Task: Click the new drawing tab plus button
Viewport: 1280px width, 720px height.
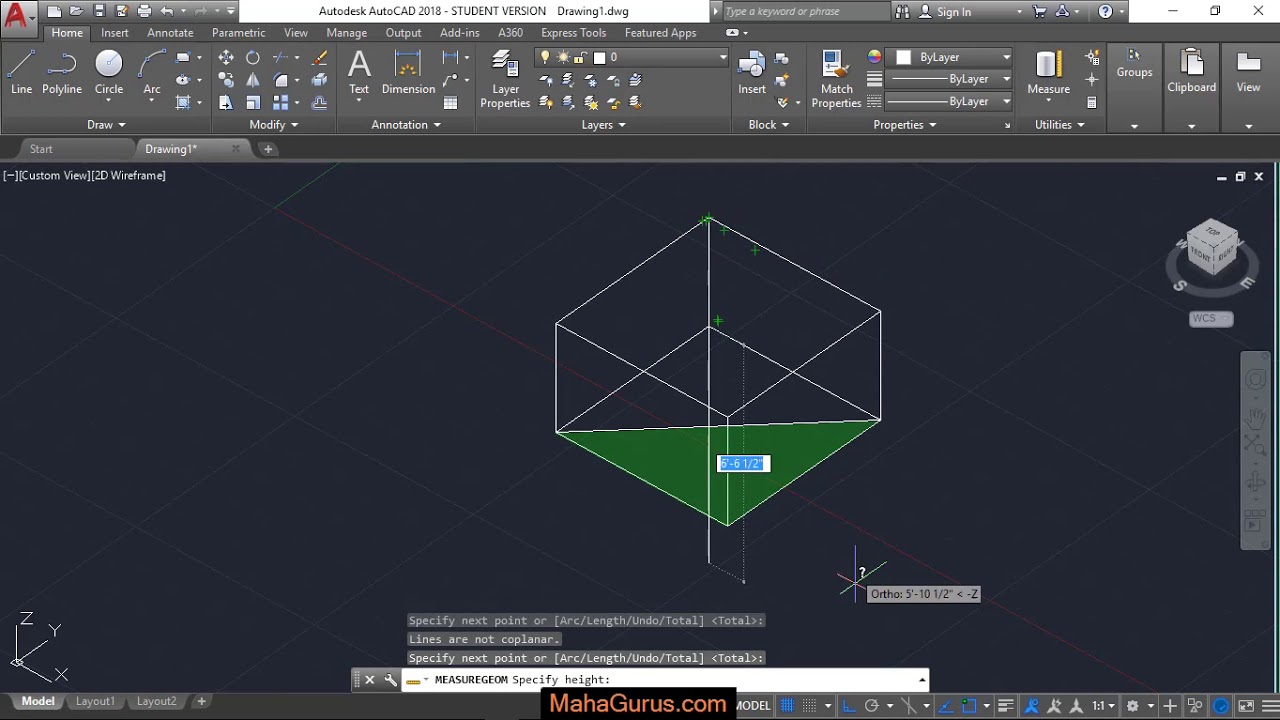Action: point(268,149)
